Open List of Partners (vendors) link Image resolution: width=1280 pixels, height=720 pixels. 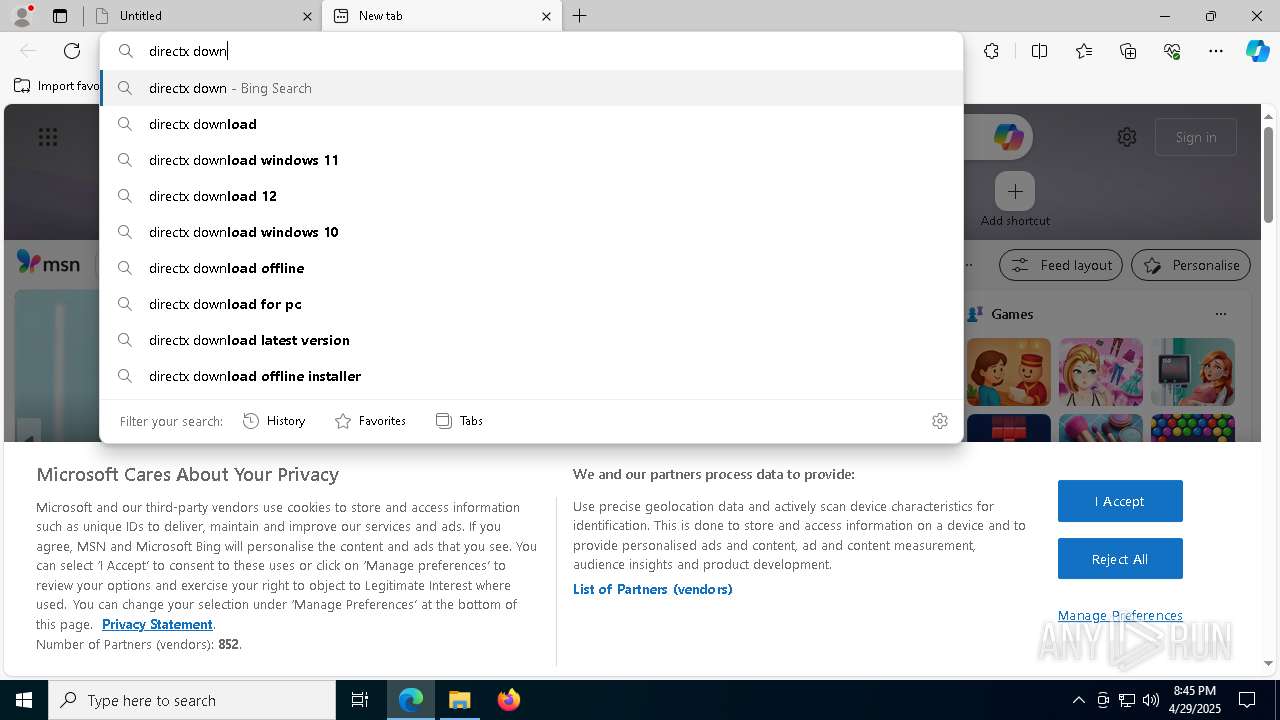tap(653, 590)
